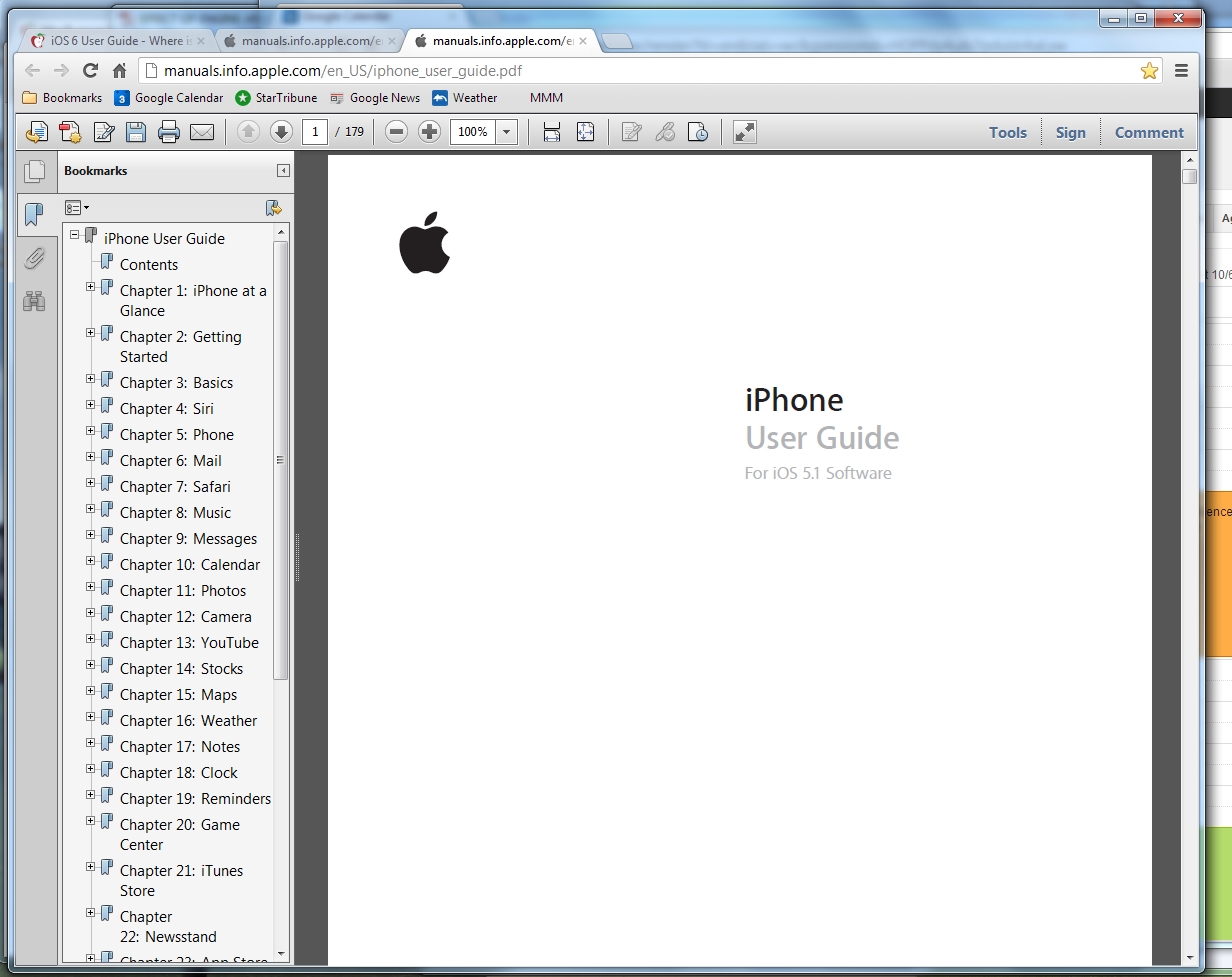Open the Google News bookmark

pyautogui.click(x=375, y=98)
